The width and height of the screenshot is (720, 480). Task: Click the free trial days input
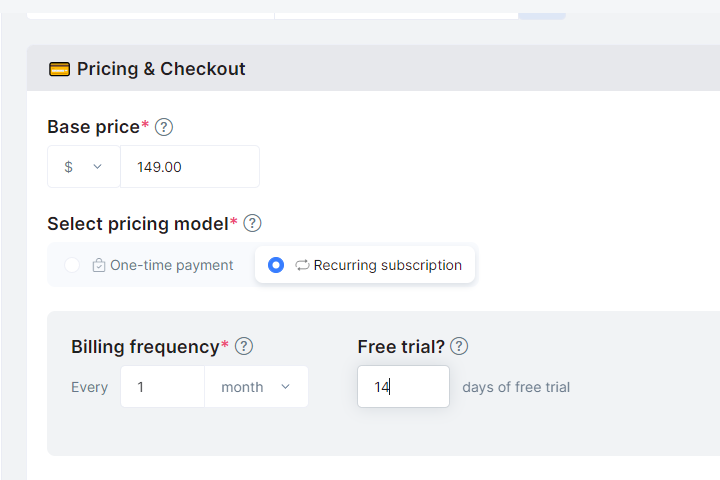click(x=403, y=387)
